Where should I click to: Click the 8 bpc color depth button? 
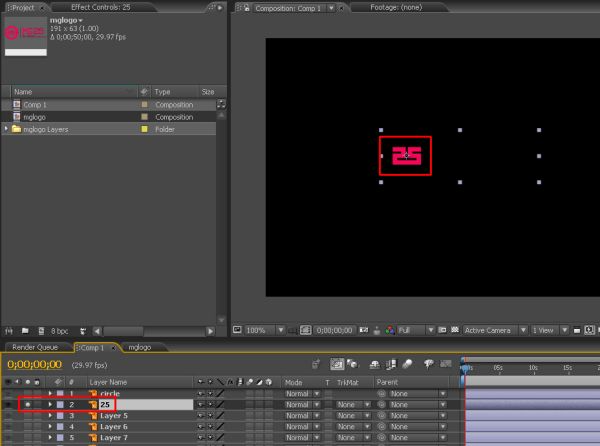tap(59, 331)
